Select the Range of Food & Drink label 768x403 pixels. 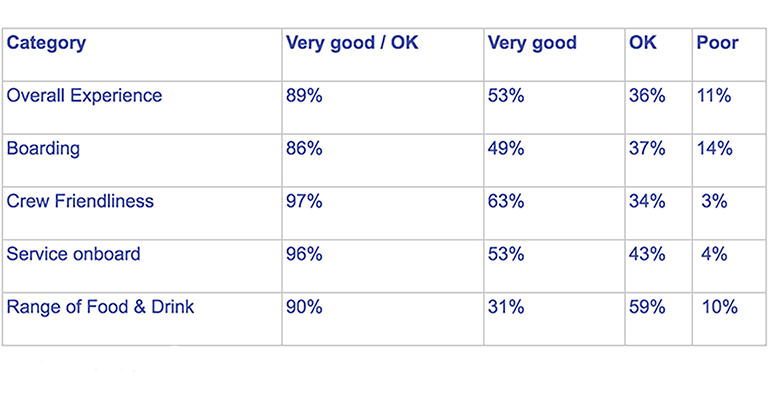[x=100, y=307]
